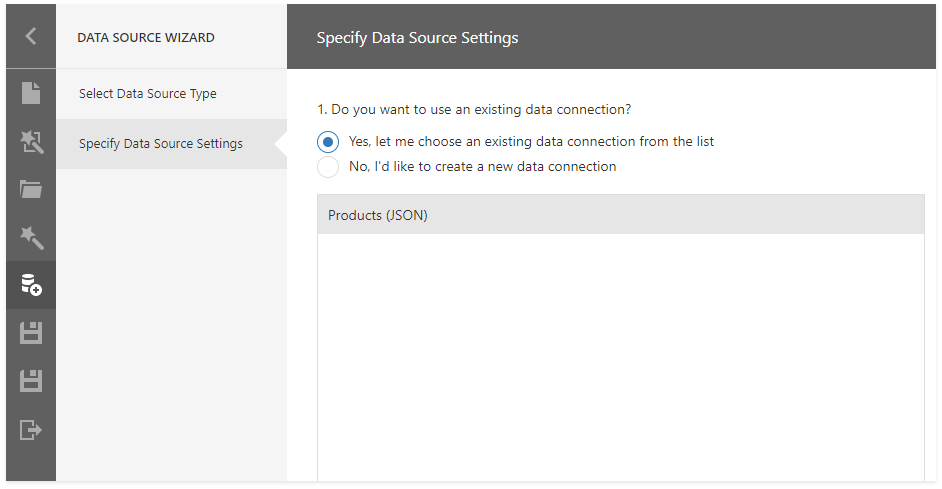
Task: Click the Open folder icon
Action: (x=31, y=189)
